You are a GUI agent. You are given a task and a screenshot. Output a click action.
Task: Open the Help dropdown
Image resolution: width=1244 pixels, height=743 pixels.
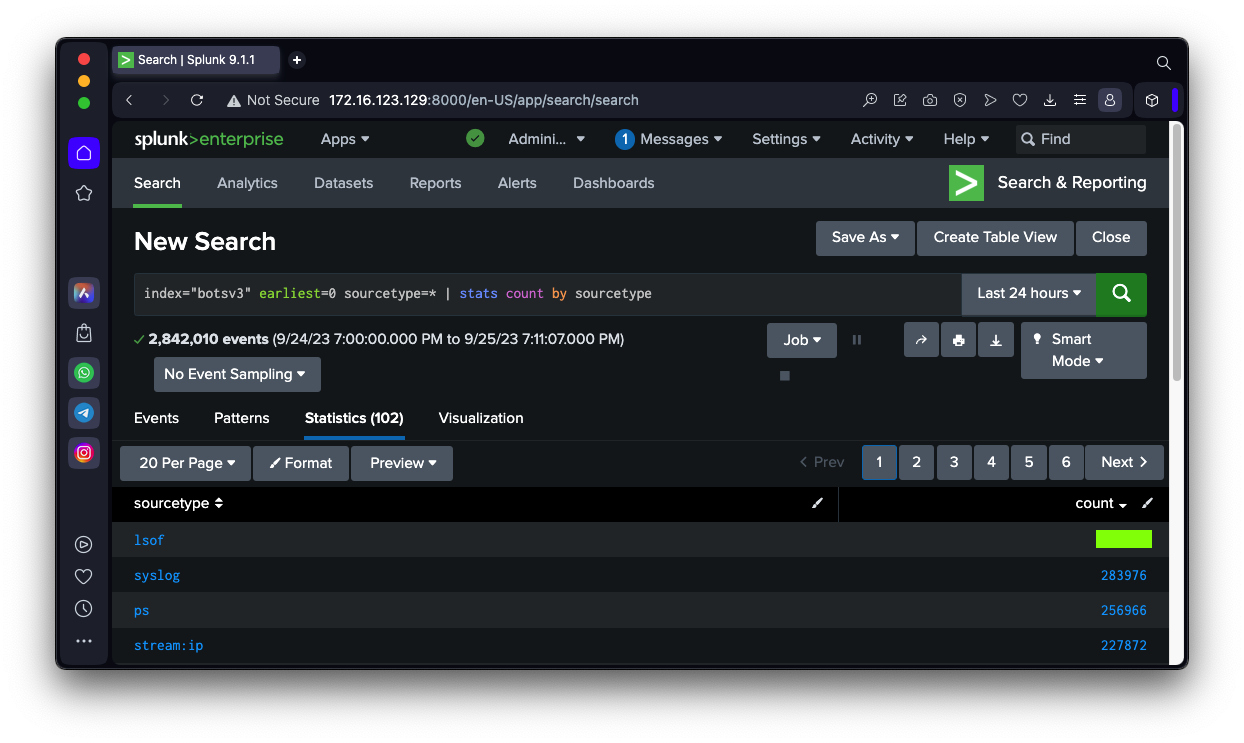[966, 139]
